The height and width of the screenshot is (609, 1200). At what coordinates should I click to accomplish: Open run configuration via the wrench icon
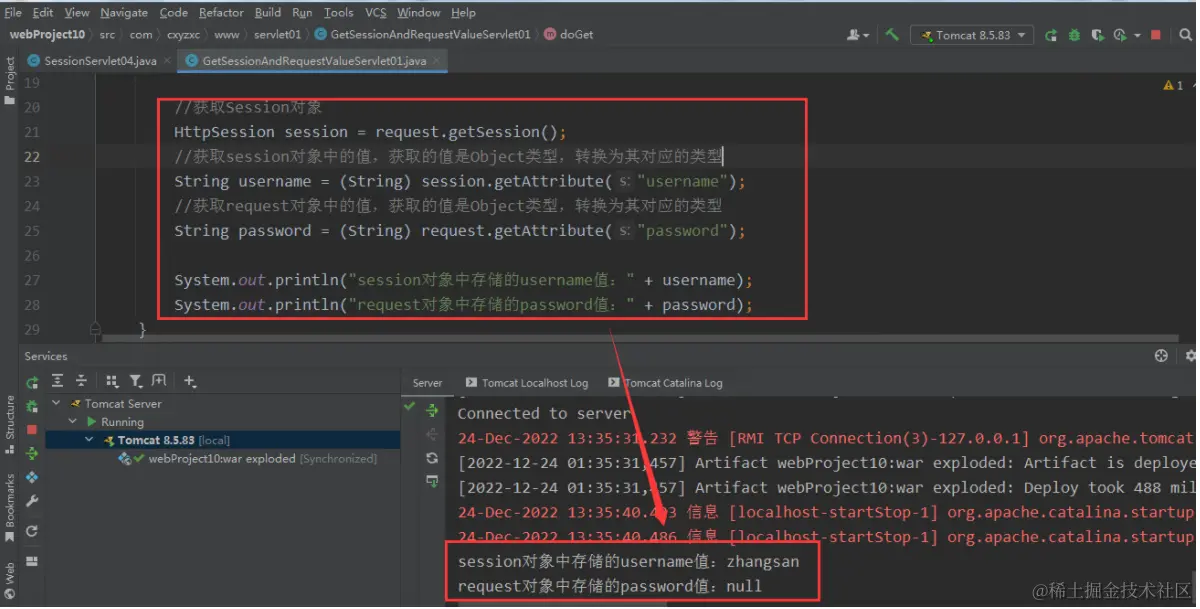pyautogui.click(x=32, y=502)
